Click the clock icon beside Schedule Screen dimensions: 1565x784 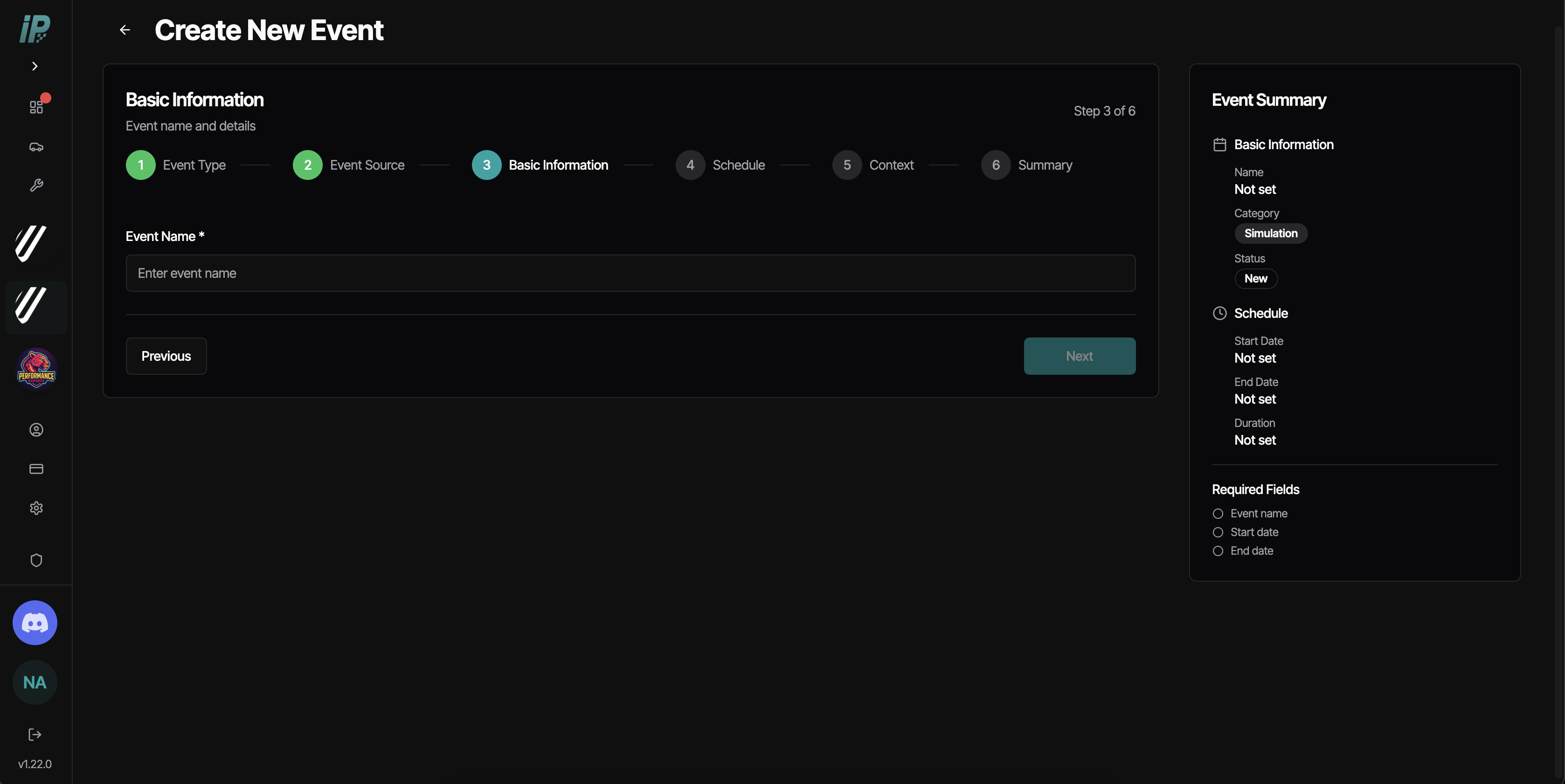click(1220, 313)
